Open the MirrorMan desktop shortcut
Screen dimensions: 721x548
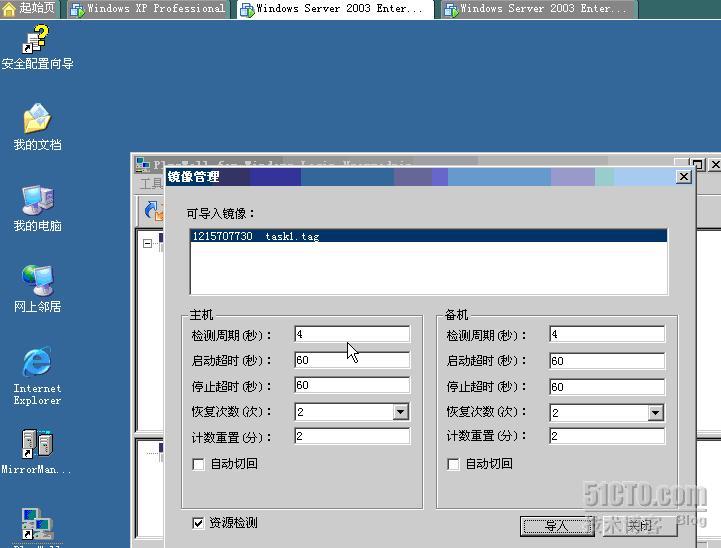tap(37, 451)
